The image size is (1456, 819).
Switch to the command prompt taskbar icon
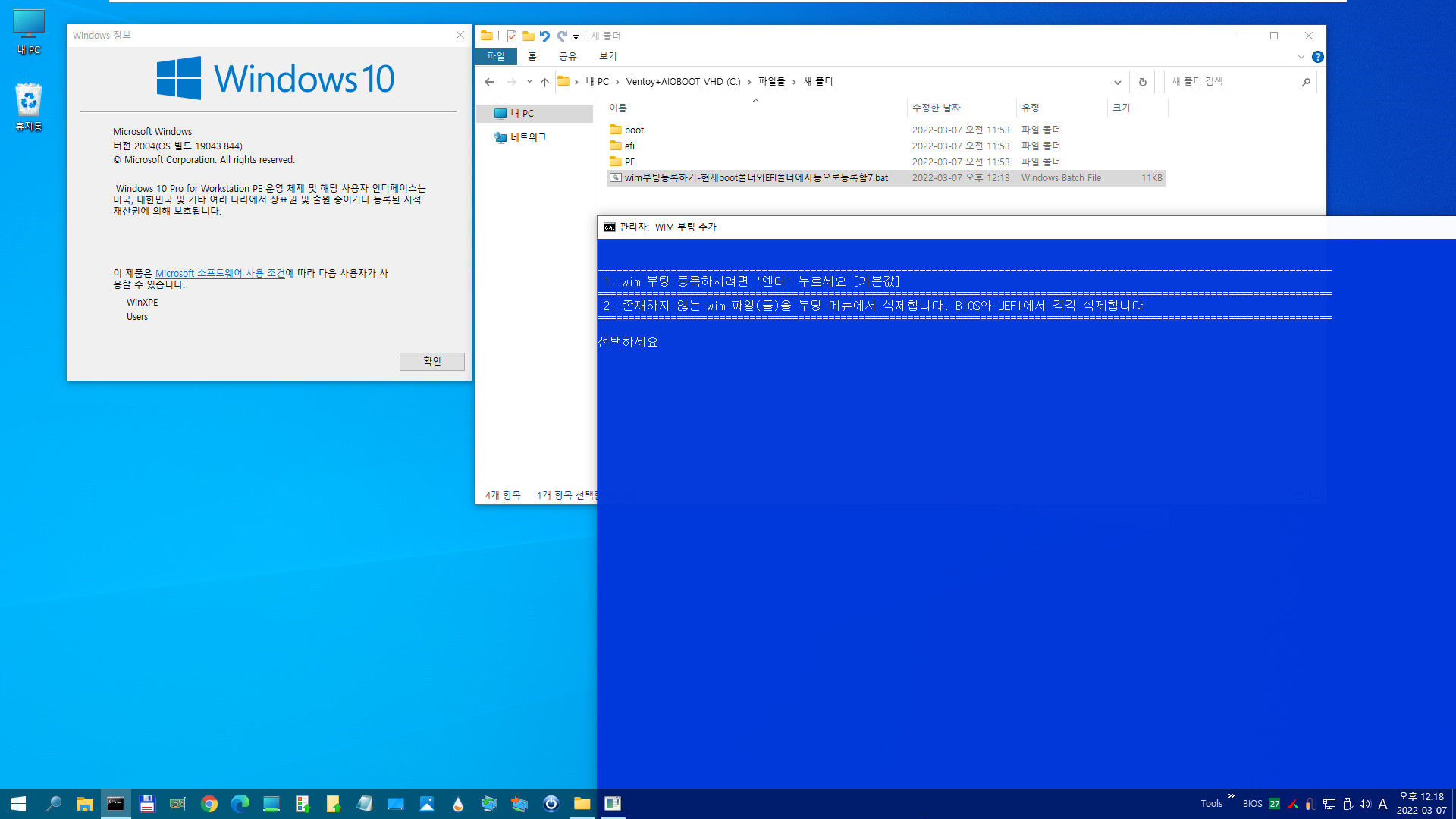tap(115, 804)
